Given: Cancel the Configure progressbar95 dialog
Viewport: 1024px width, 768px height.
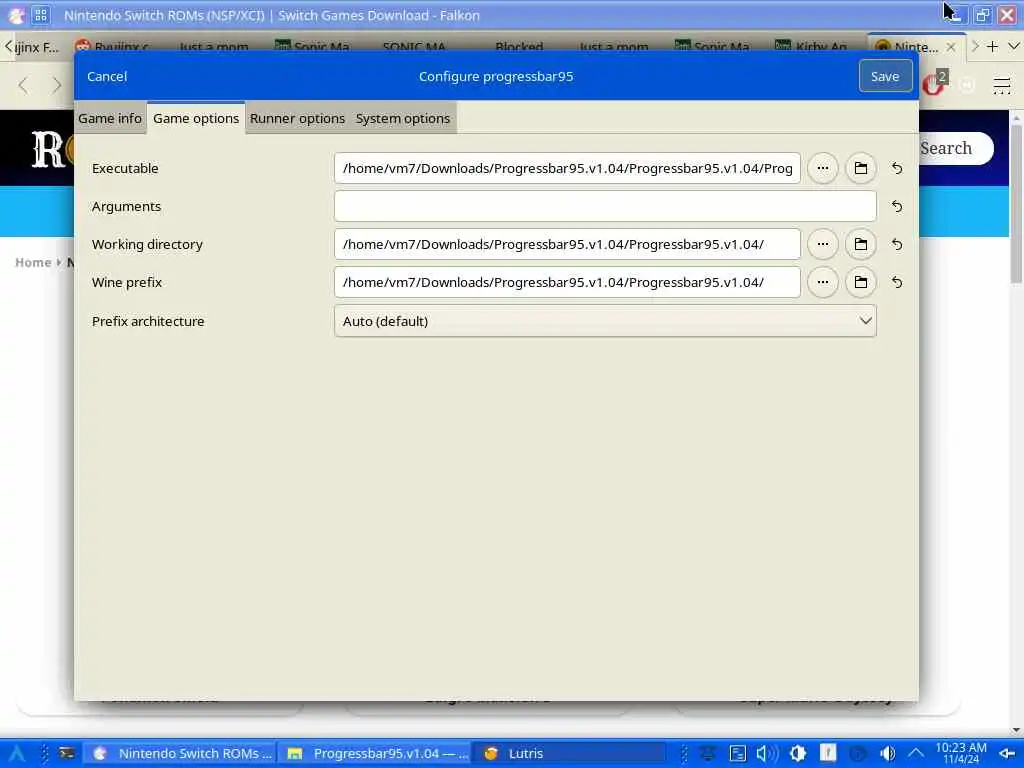Looking at the screenshot, I should (107, 76).
